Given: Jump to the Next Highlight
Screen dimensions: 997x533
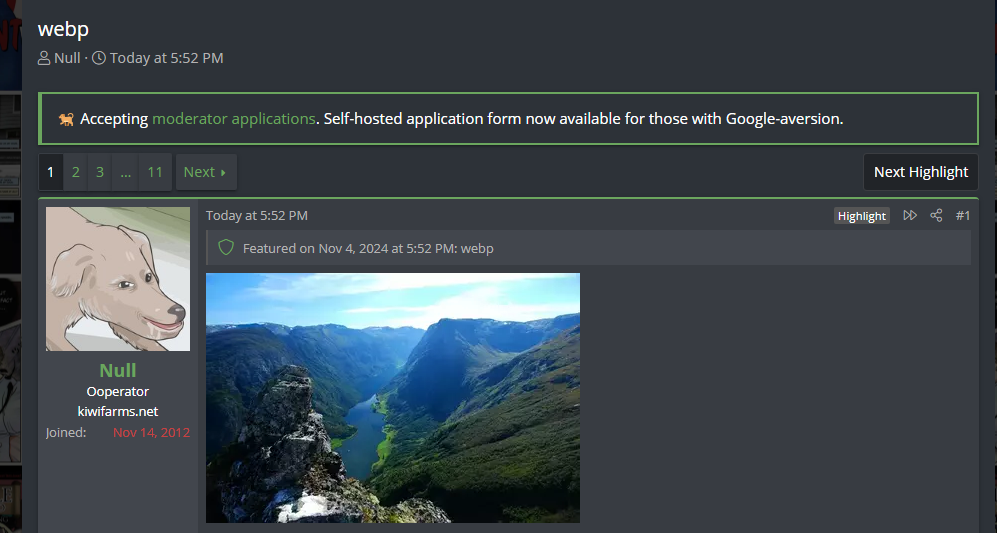Looking at the screenshot, I should pos(920,172).
